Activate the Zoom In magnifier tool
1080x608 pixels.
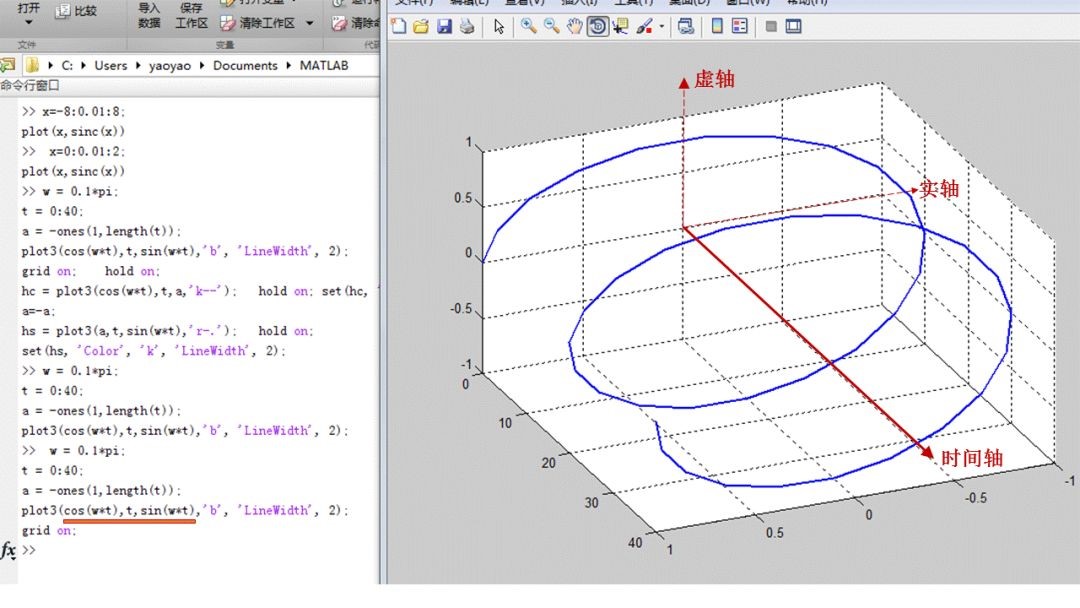[x=529, y=27]
